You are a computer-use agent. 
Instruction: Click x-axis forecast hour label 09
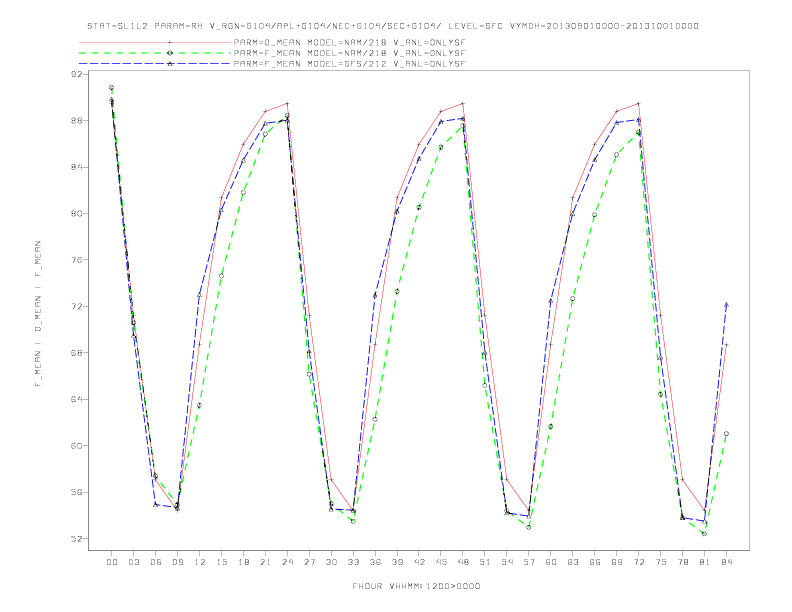(x=177, y=562)
